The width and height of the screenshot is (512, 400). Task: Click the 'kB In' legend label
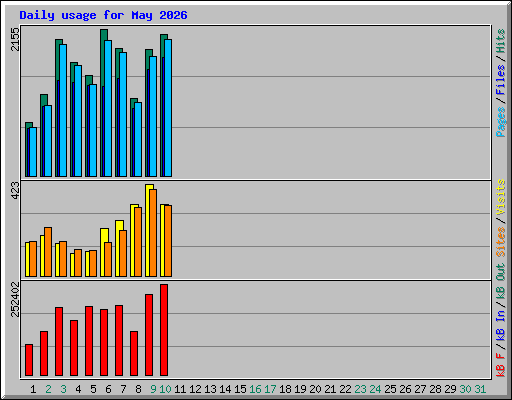(x=501, y=325)
